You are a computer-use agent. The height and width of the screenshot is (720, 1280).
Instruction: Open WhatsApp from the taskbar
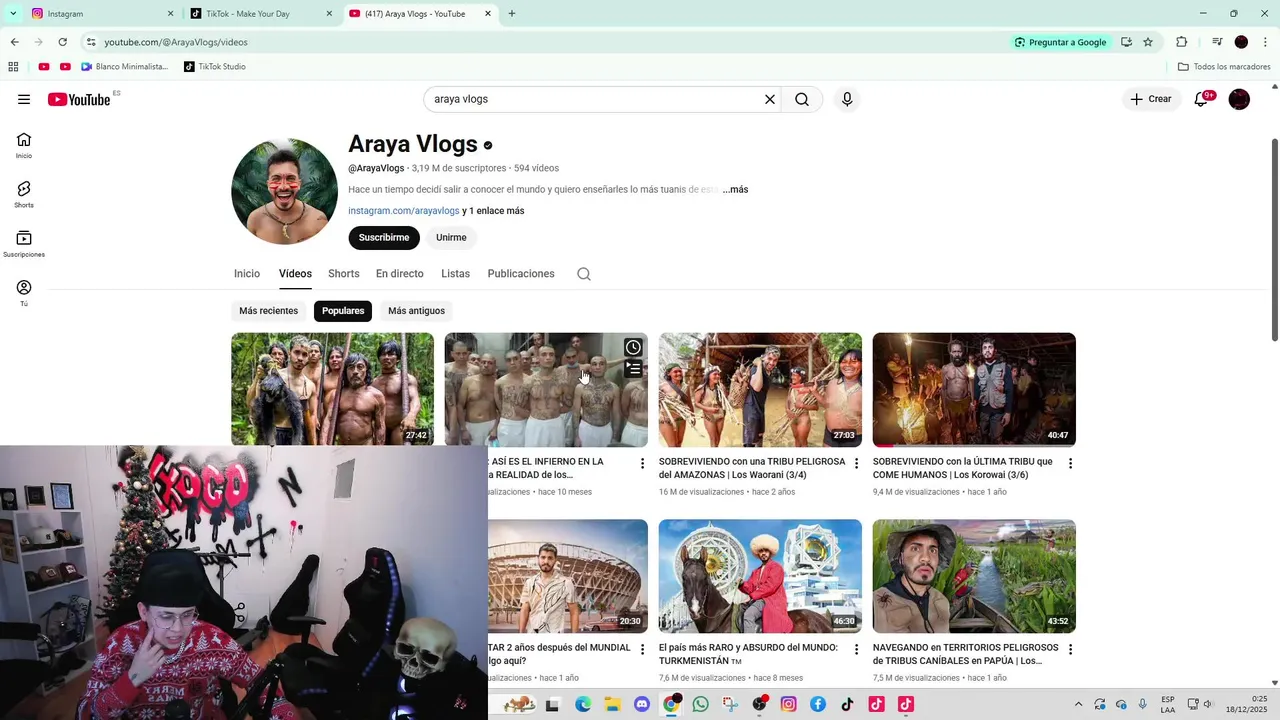(700, 704)
